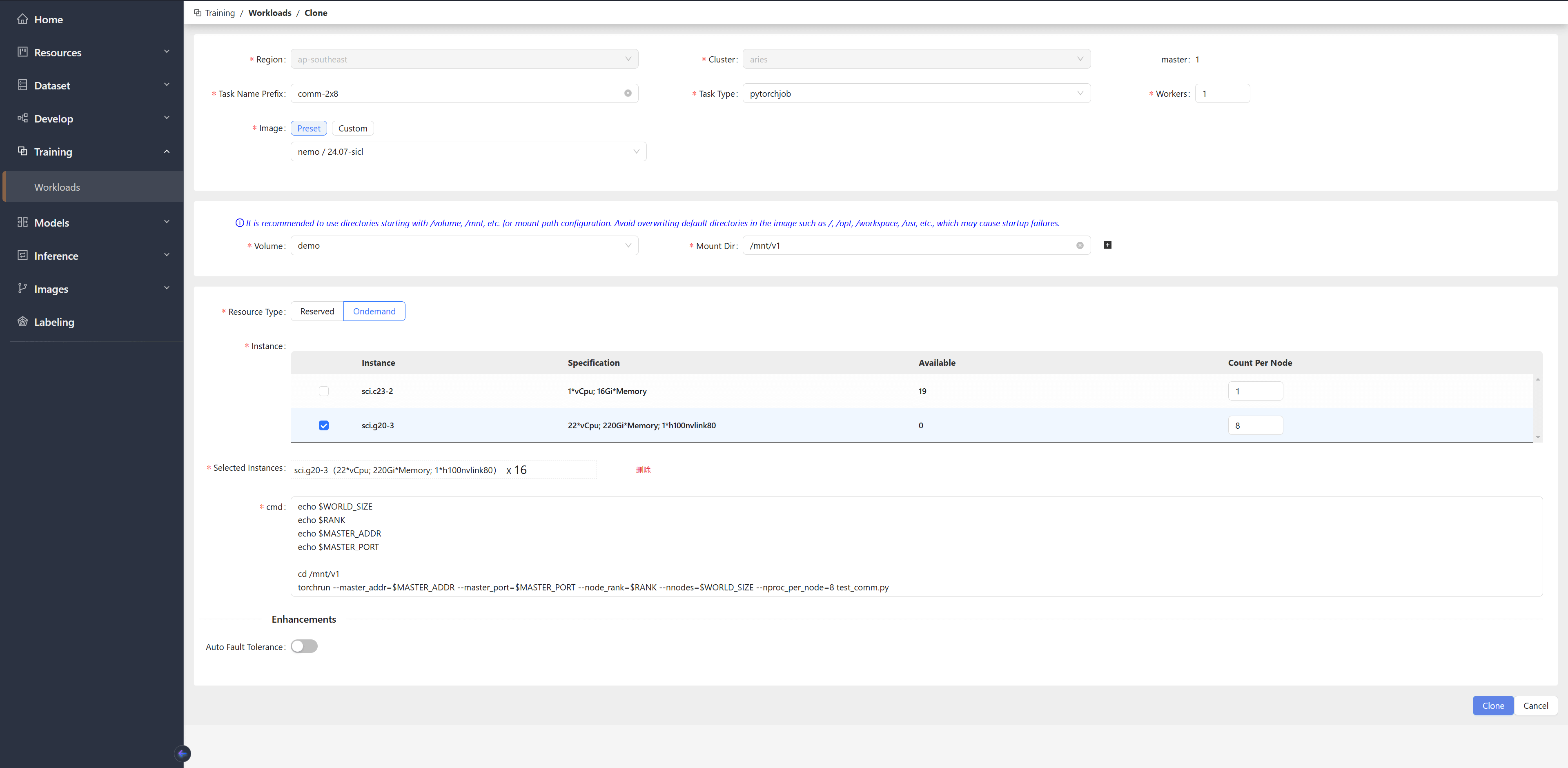This screenshot has height=768, width=1568.
Task: Click the sci.g20-3 instance name cell
Action: 377,425
